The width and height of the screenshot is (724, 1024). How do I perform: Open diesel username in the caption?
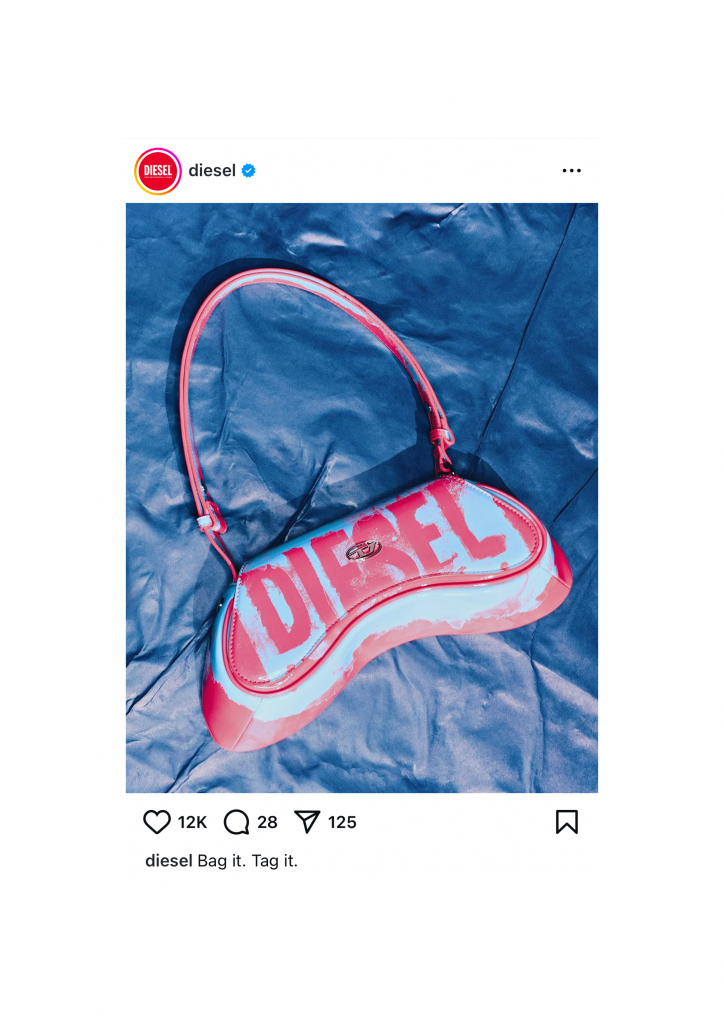pyautogui.click(x=168, y=861)
